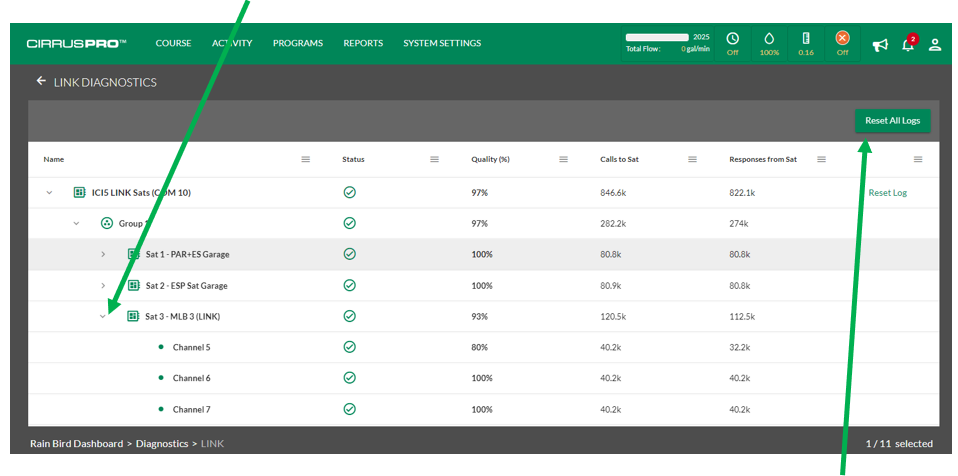Collapse the ICI5 LINK Sats row
Screen dimensions: 958x476
[x=49, y=192]
